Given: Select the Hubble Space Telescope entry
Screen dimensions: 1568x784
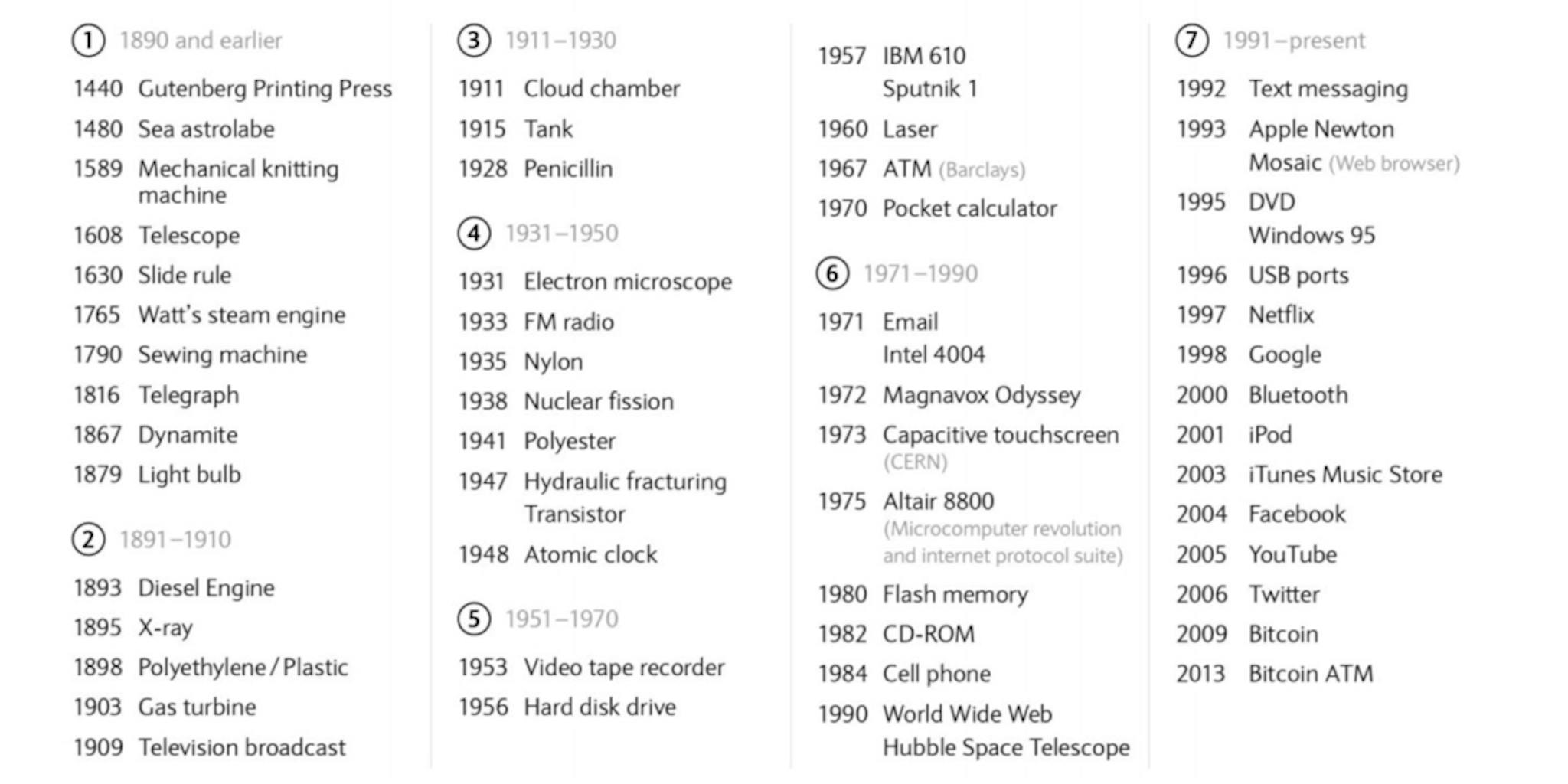Looking at the screenshot, I should 1005,747.
